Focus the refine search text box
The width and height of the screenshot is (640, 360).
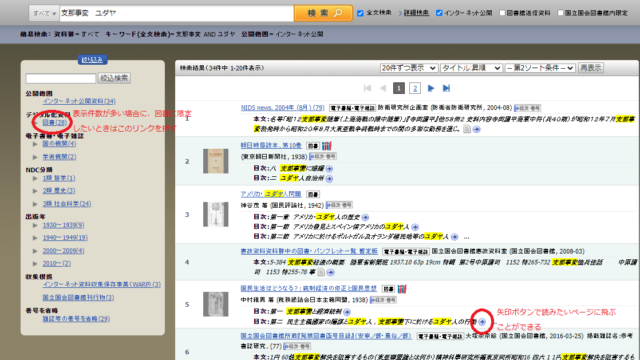tap(61, 78)
